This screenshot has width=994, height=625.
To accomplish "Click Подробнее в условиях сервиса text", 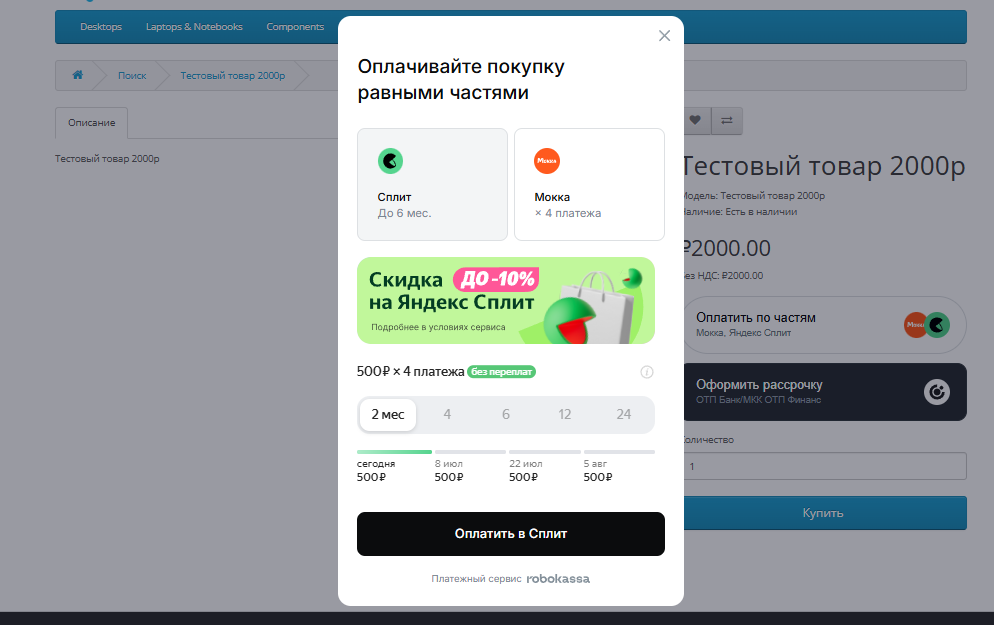I will [438, 327].
